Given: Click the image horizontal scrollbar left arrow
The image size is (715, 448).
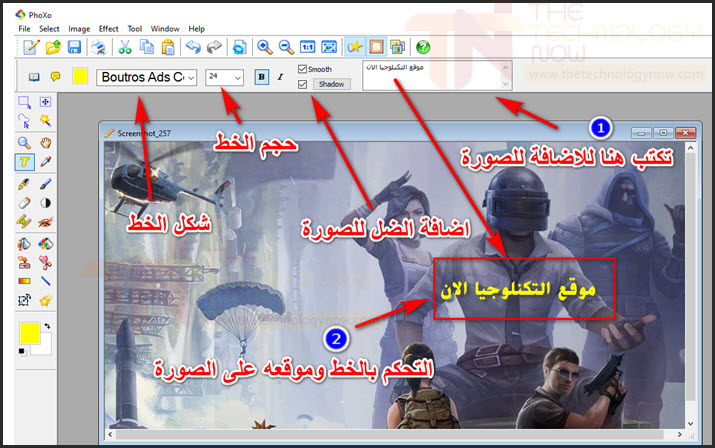Looking at the screenshot, I should point(110,434).
